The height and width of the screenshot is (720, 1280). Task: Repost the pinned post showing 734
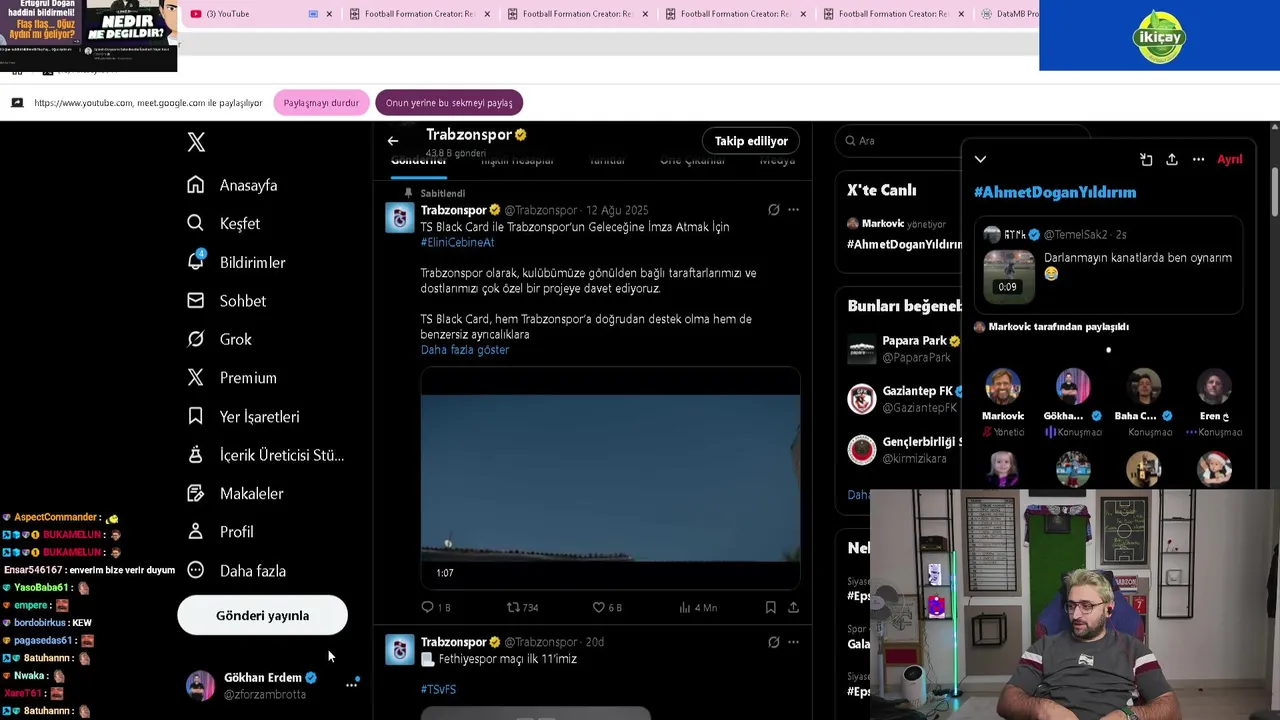click(522, 607)
